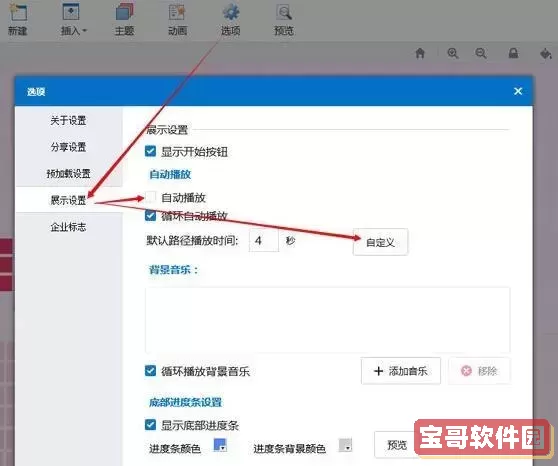558x466 pixels.
Task: Close the 选项 dialog with X
Action: [x=518, y=91]
